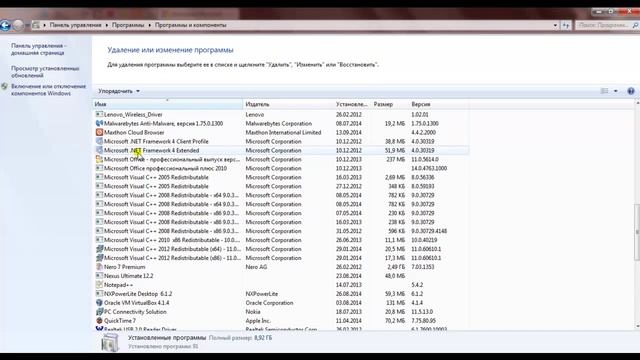This screenshot has height=360, width=640.
Task: Select Visual C++ 2008 9.0.30729.4148 icon
Action: [99, 231]
